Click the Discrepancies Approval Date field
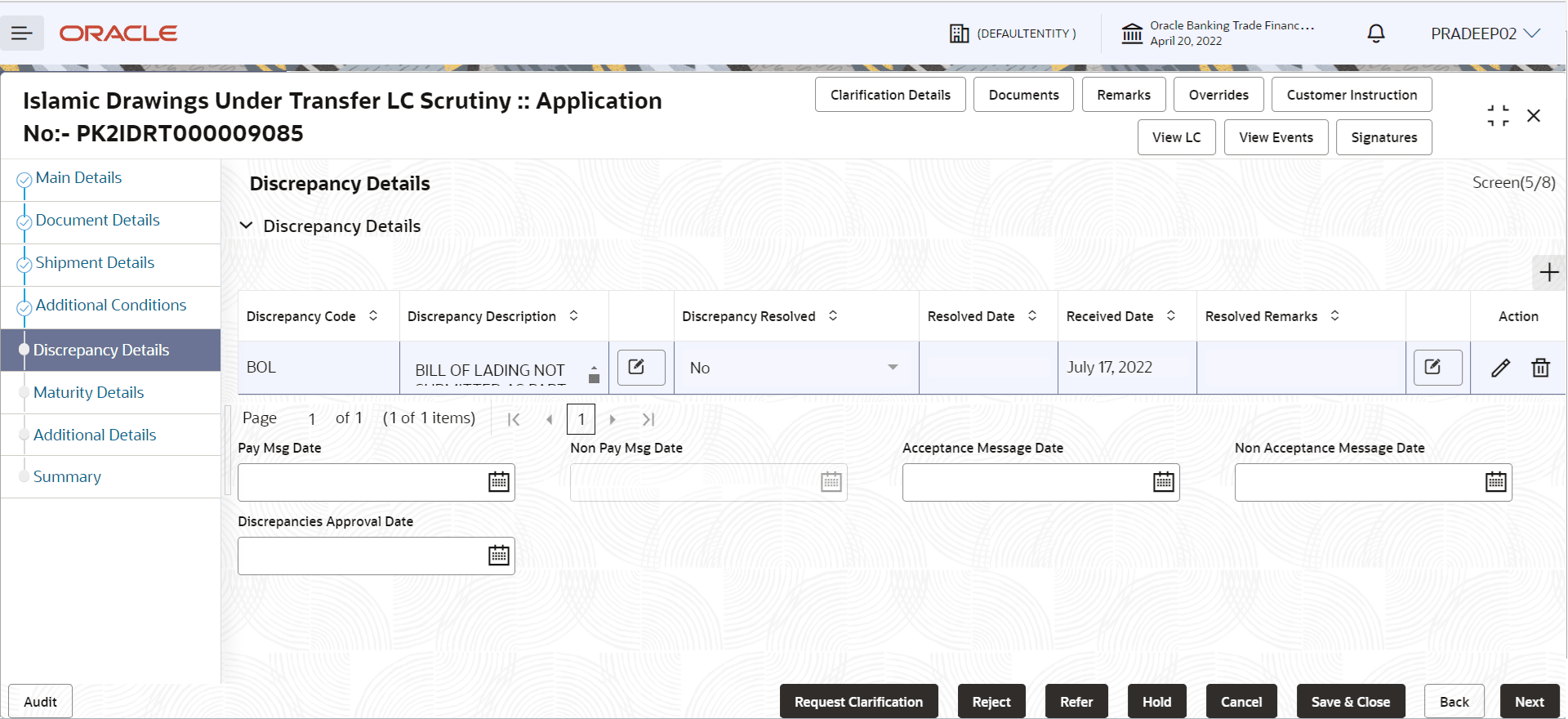 click(376, 556)
